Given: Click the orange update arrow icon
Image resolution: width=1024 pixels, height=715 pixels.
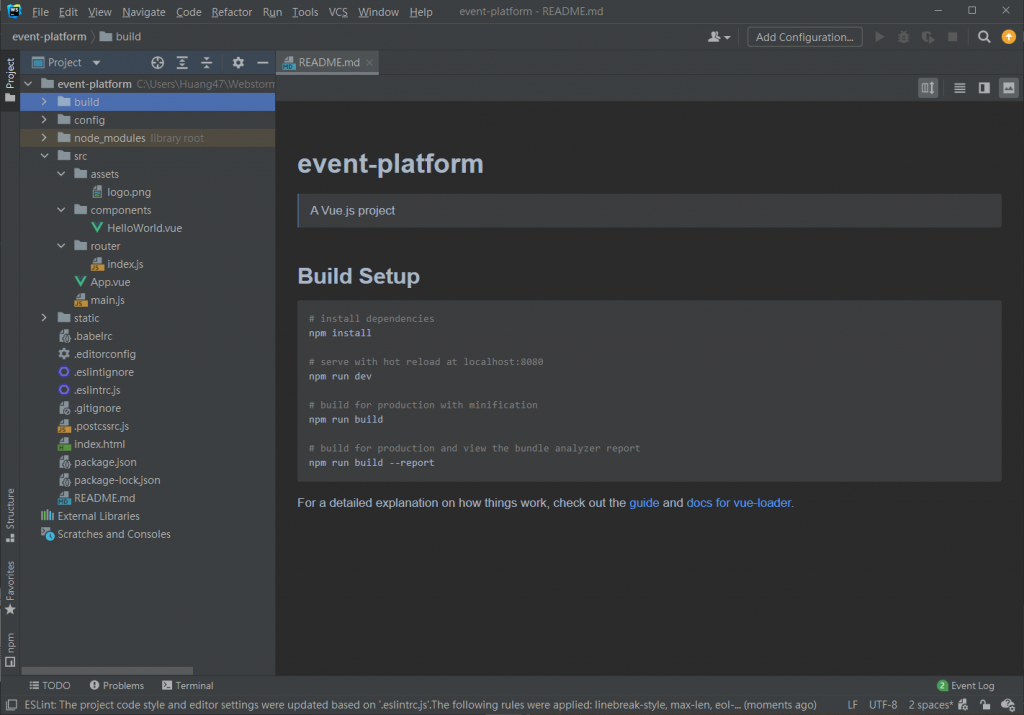Looking at the screenshot, I should [1008, 37].
